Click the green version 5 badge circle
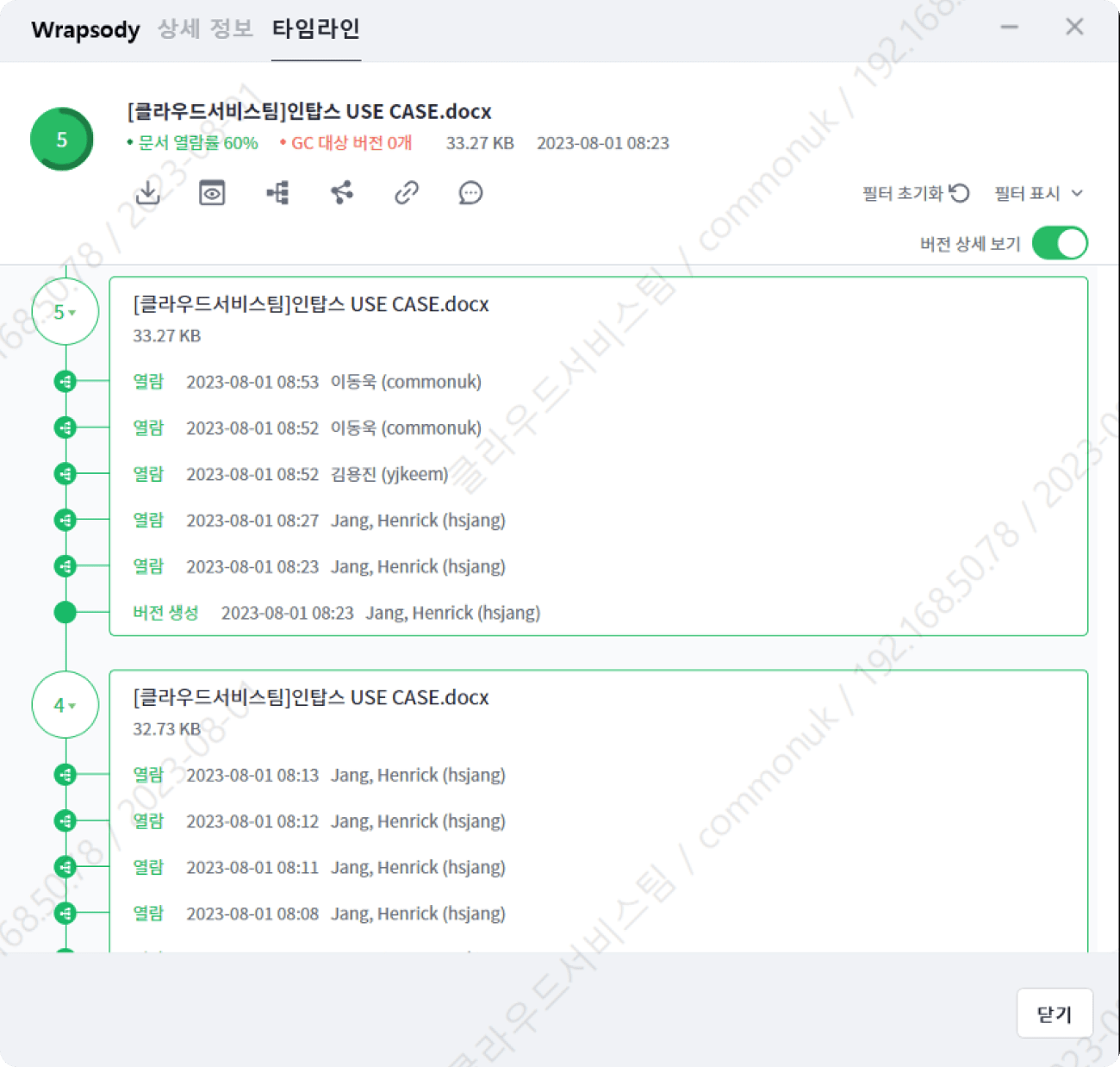This screenshot has width=1120, height=1067. click(x=61, y=140)
